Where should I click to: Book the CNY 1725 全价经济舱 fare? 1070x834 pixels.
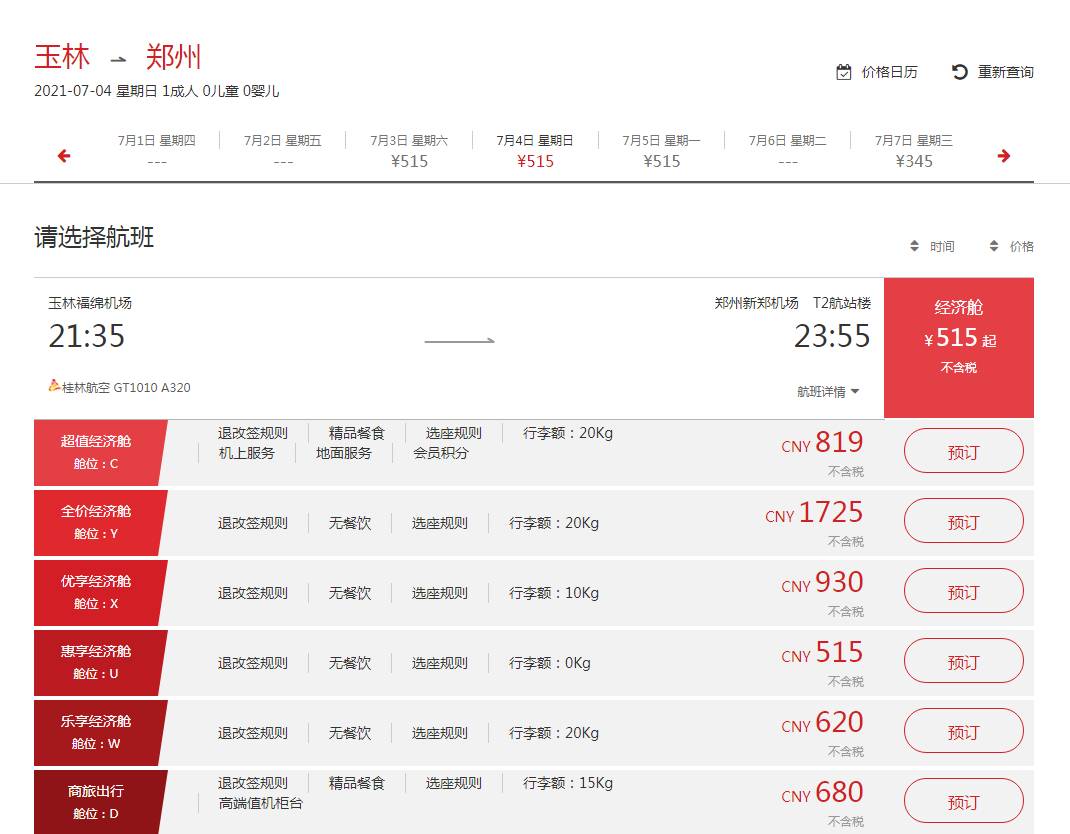pos(963,522)
